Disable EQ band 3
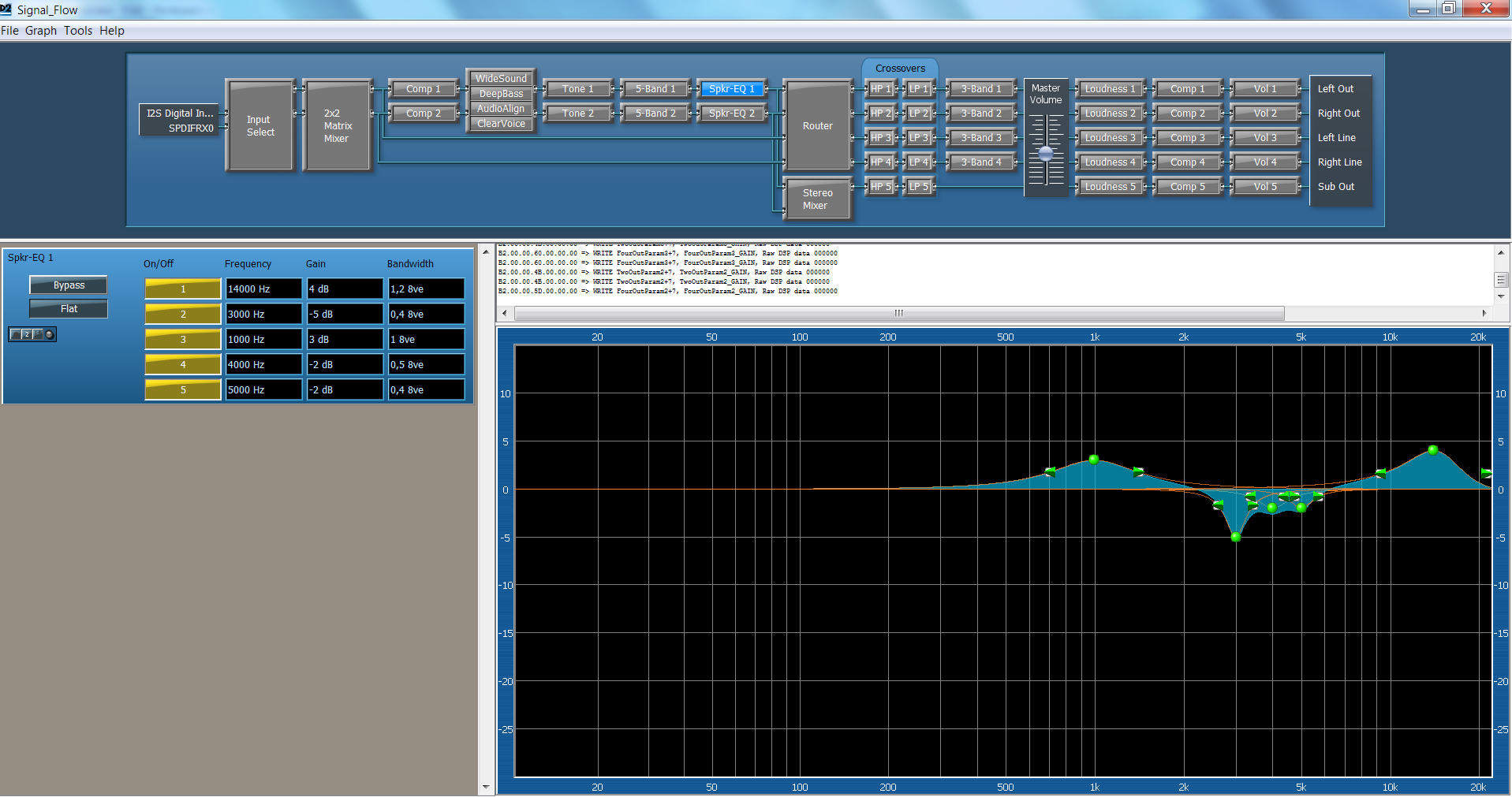 pos(183,340)
